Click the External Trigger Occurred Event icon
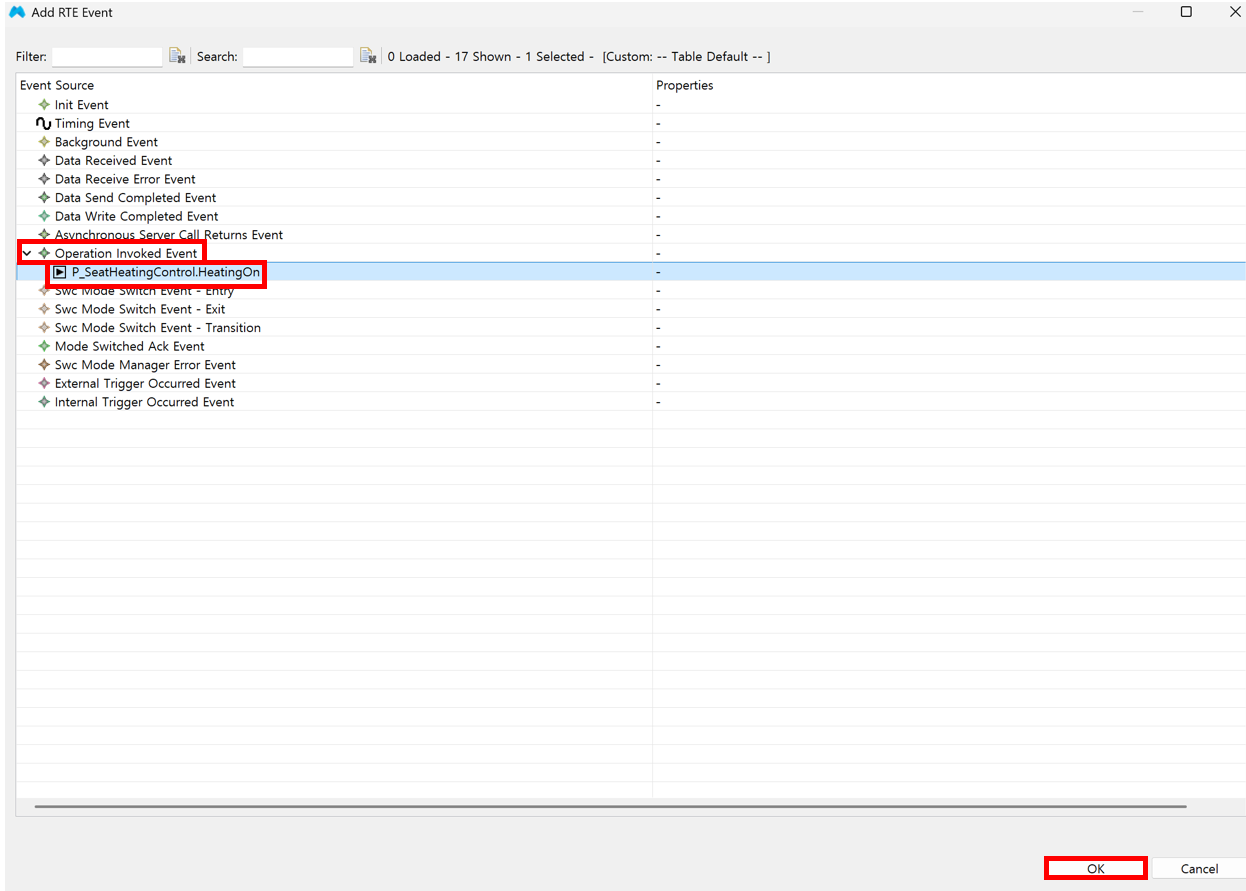The width and height of the screenshot is (1246, 891). 44,383
